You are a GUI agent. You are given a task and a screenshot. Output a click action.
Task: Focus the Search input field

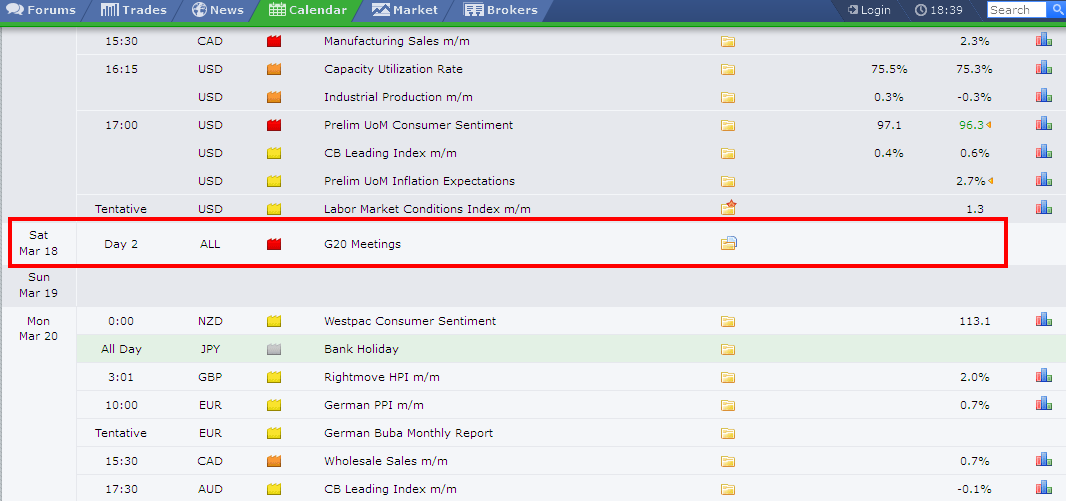(1016, 10)
